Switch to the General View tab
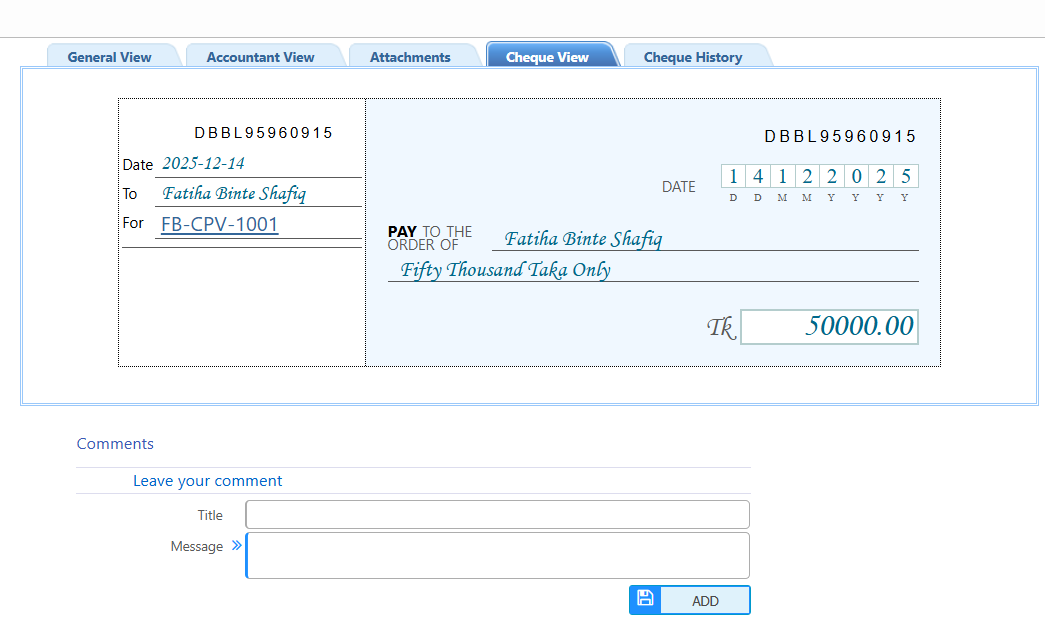Image resolution: width=1045 pixels, height=618 pixels. click(x=109, y=57)
